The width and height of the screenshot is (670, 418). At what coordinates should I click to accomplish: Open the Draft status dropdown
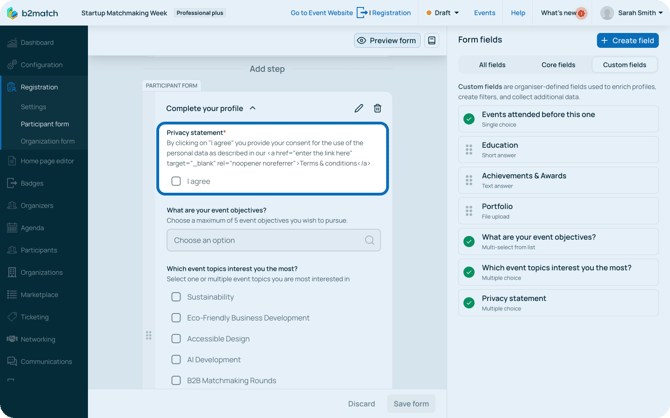443,13
